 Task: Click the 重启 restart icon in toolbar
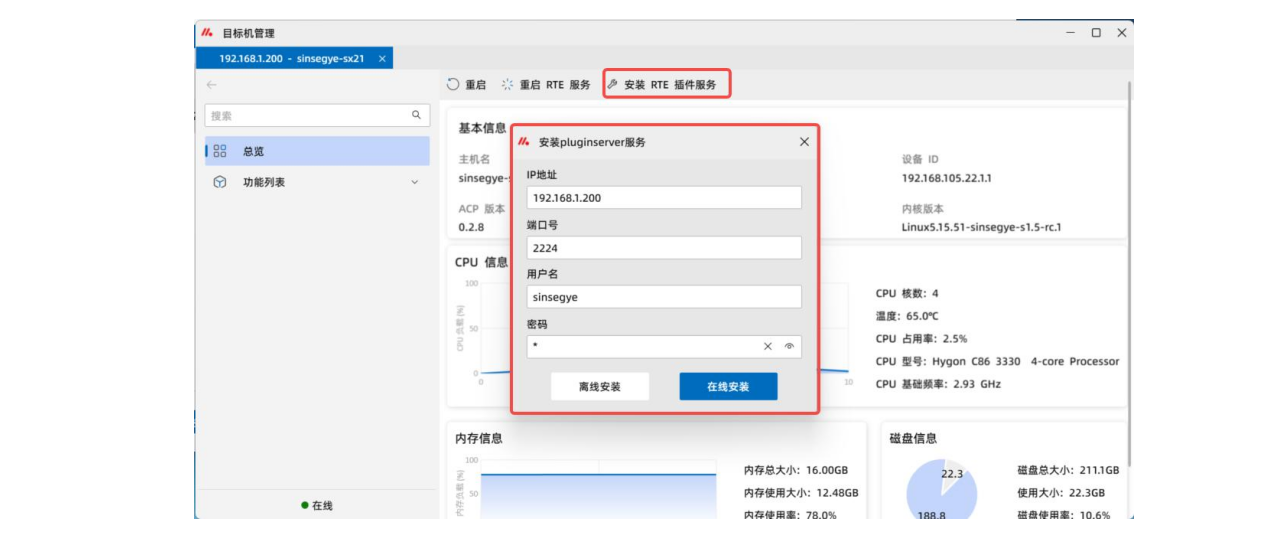click(453, 85)
